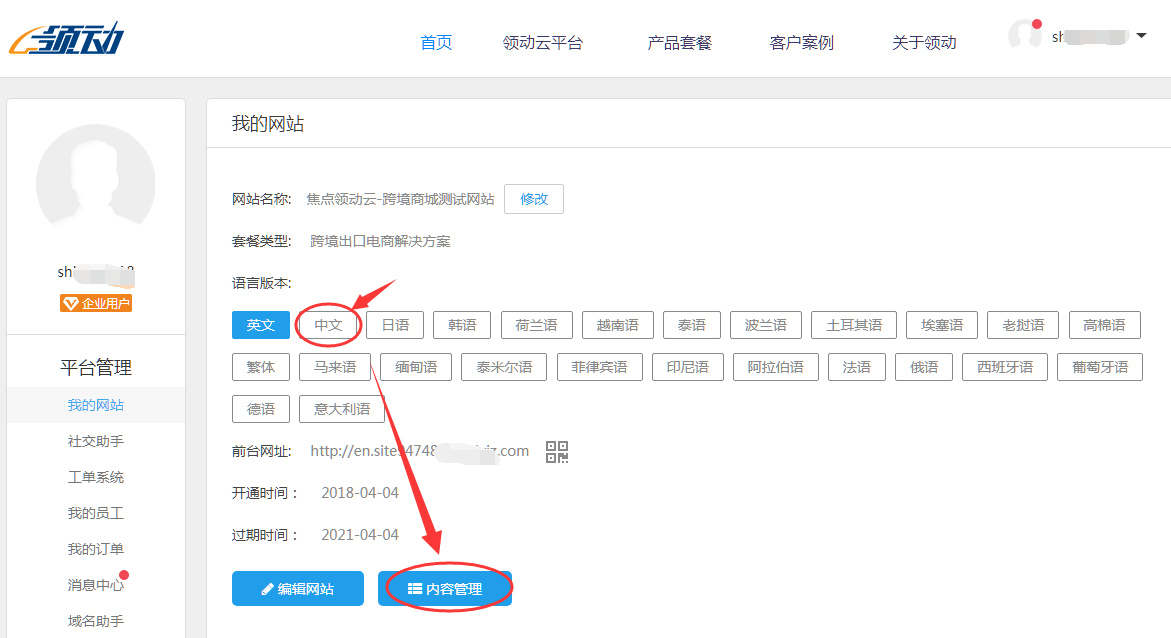Click the 修改 button to edit the site name
This screenshot has height=638, width=1171.
pos(533,199)
